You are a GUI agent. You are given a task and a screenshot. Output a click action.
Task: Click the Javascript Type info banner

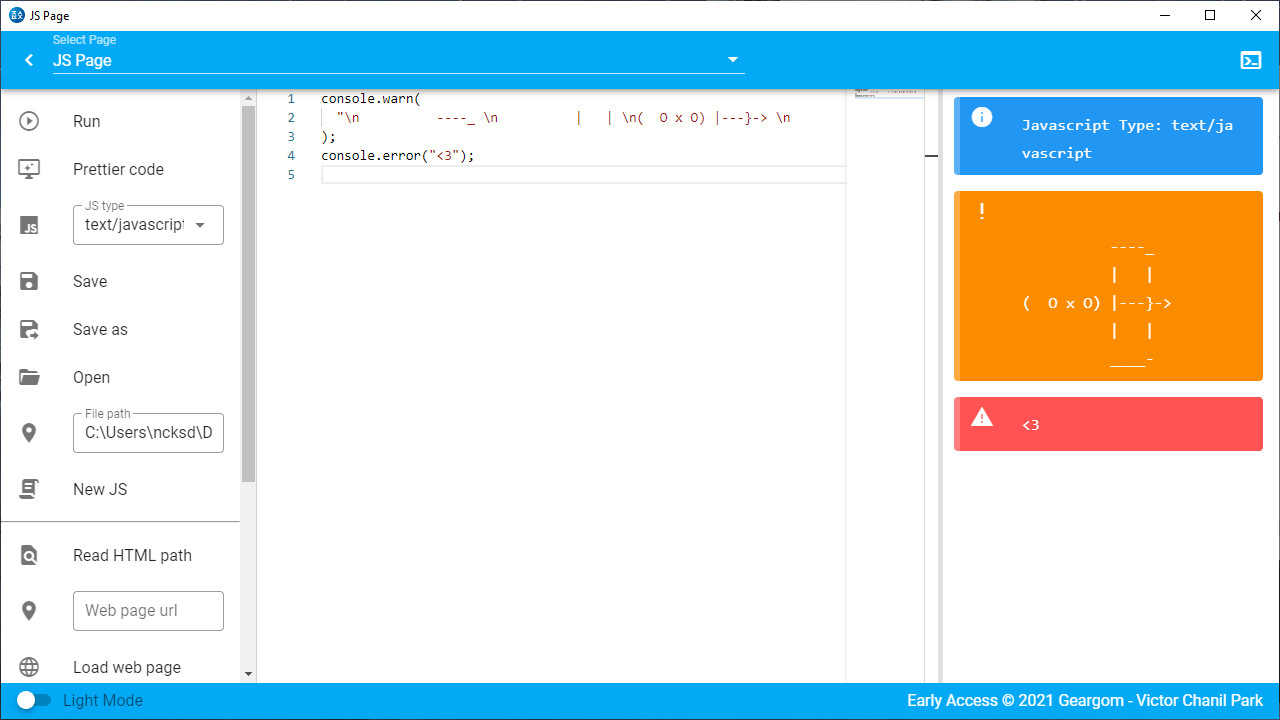point(1108,135)
